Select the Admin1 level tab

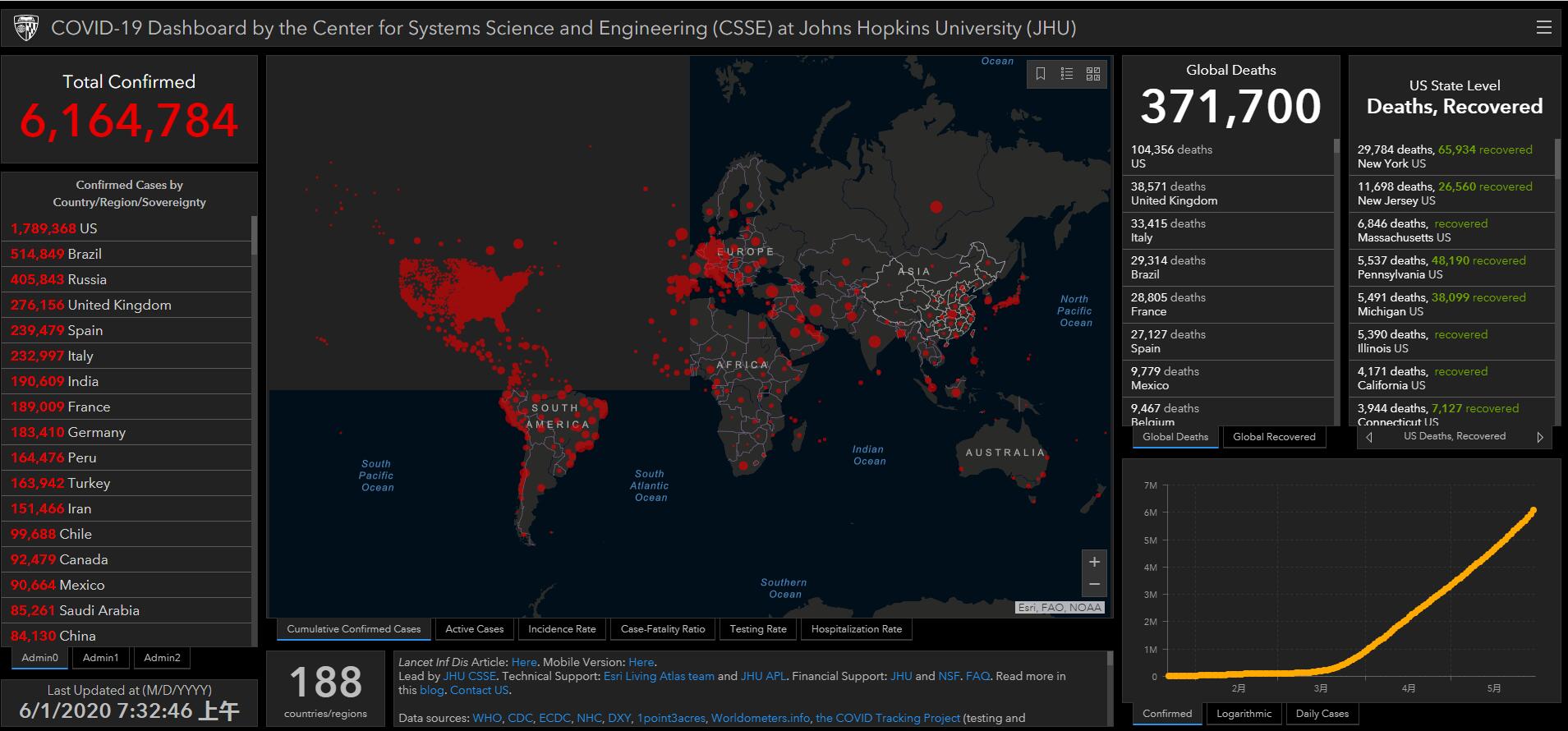pyautogui.click(x=101, y=658)
